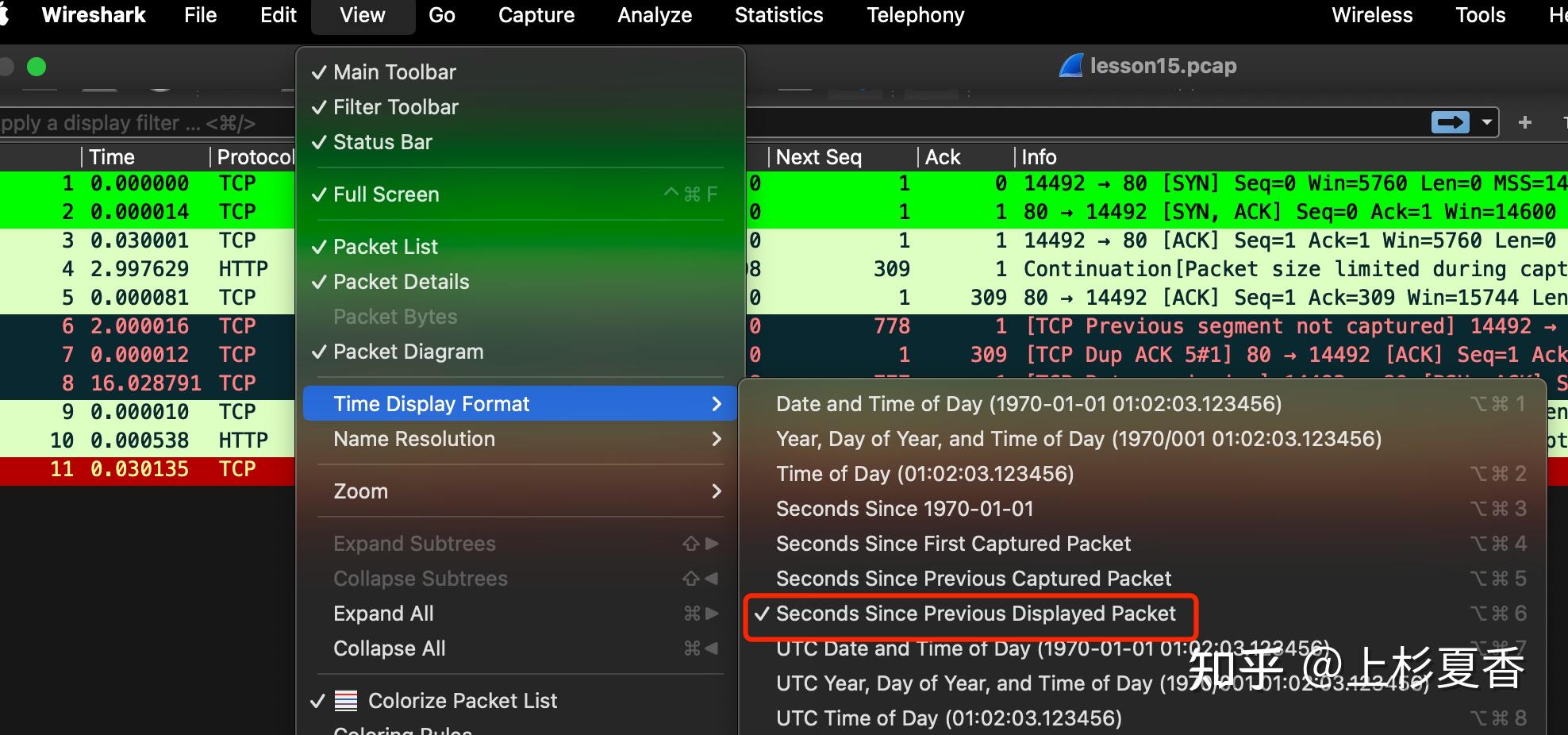
Task: Open the Telephony menu
Action: point(914,14)
